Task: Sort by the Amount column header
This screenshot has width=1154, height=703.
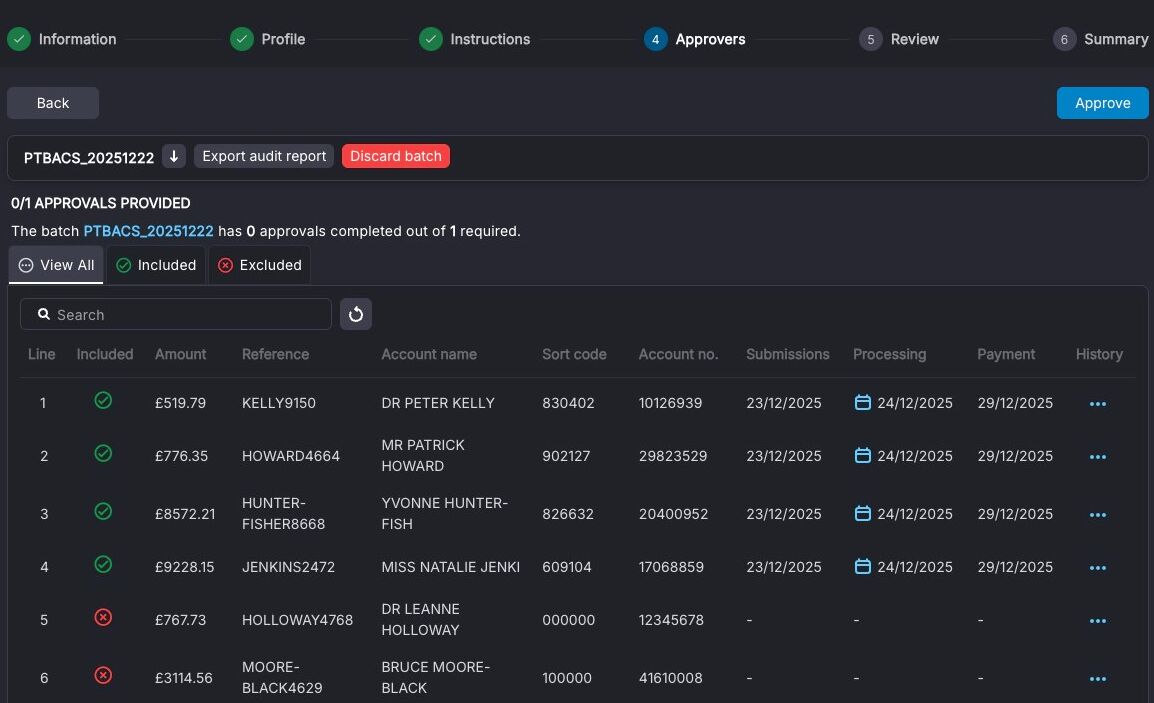Action: pos(180,354)
